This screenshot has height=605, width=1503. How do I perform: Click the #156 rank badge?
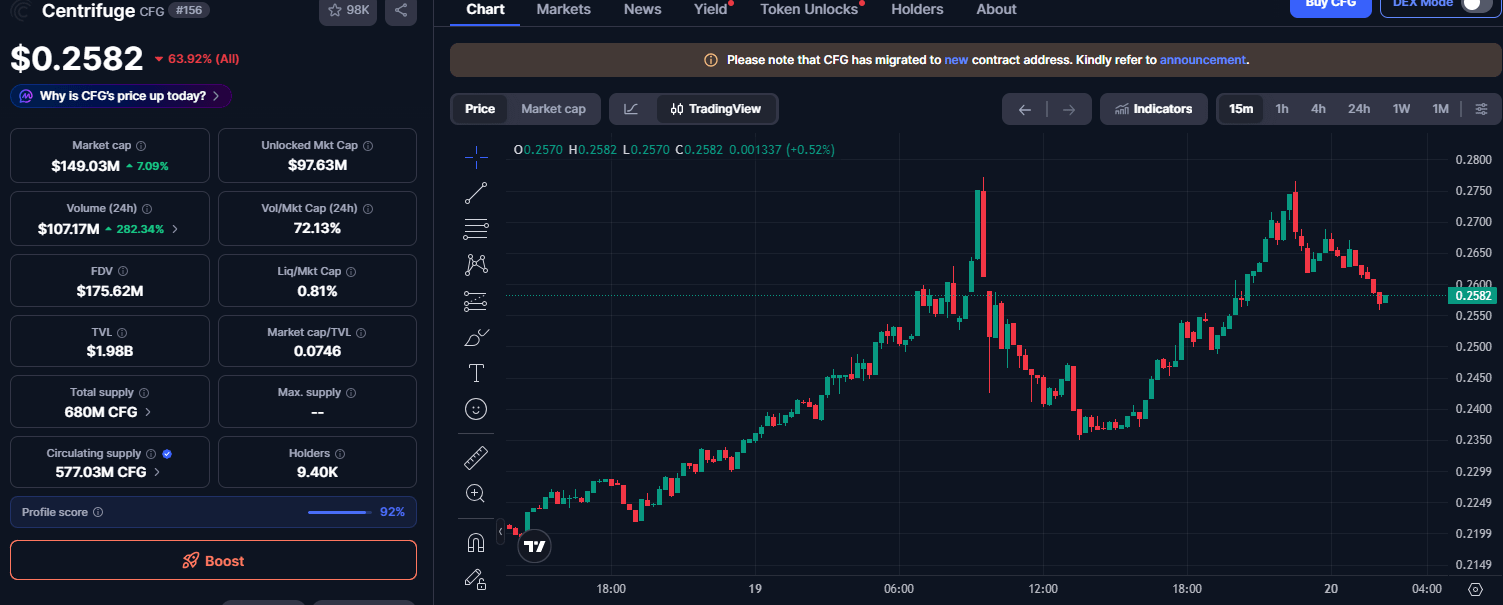click(x=188, y=10)
